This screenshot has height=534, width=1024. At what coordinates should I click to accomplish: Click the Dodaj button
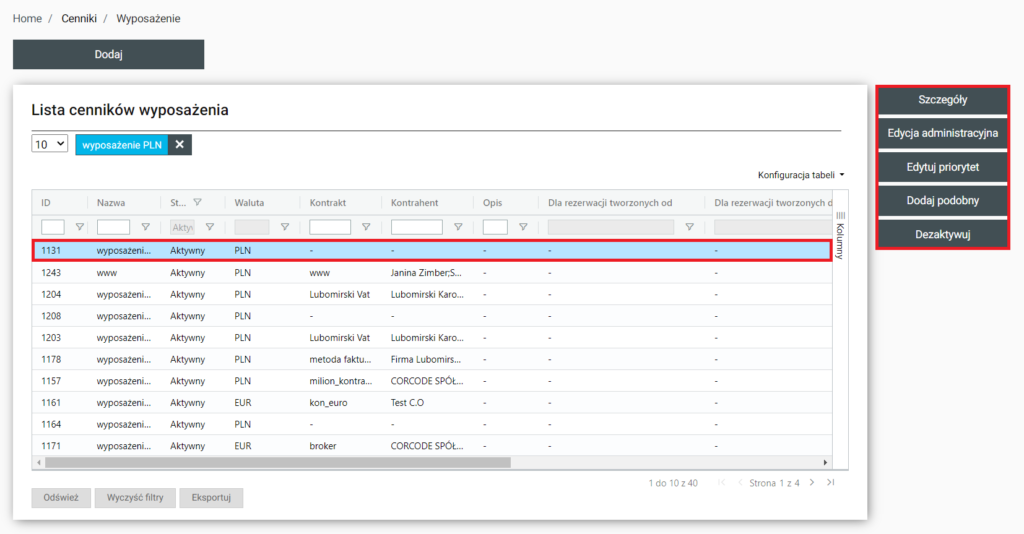[108, 54]
